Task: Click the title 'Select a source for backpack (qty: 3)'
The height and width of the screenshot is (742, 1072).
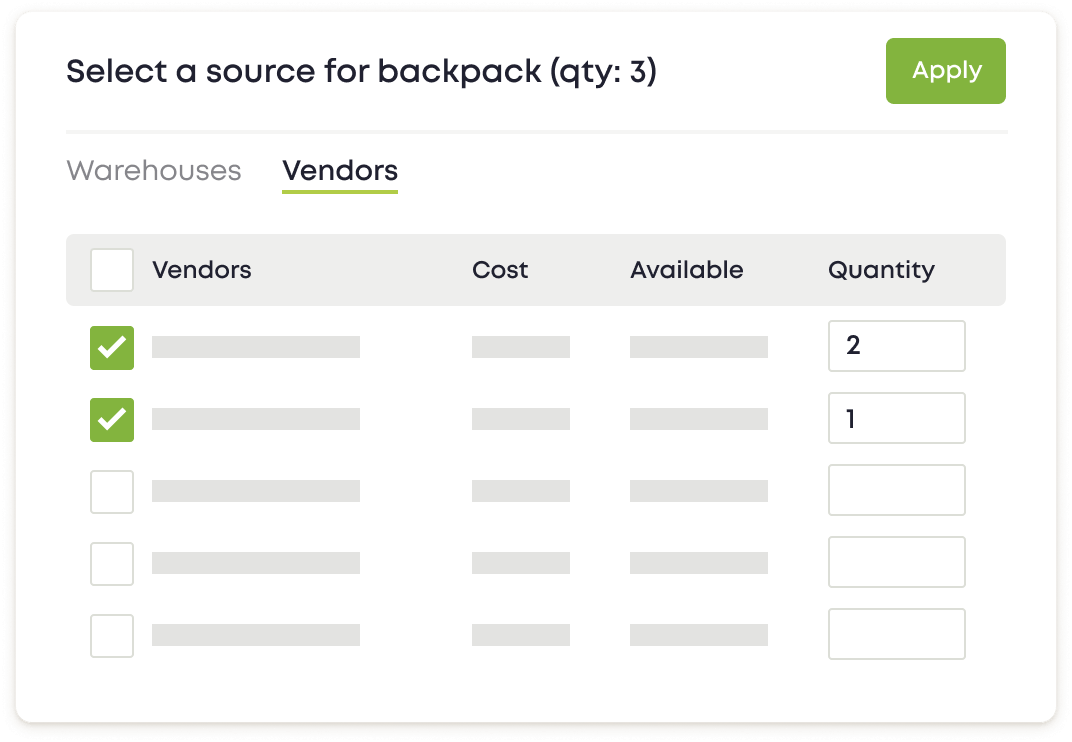Action: (362, 72)
